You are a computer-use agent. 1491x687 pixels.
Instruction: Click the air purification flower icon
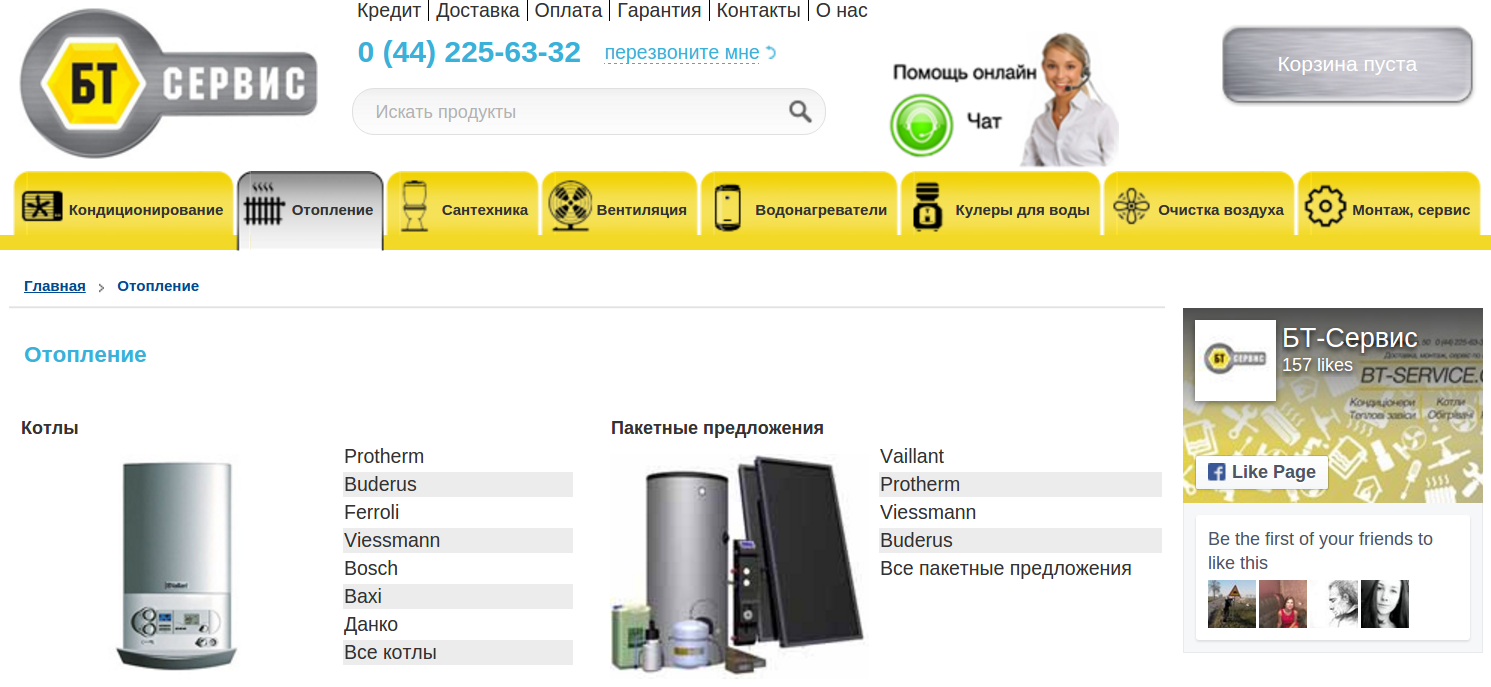coord(1132,208)
